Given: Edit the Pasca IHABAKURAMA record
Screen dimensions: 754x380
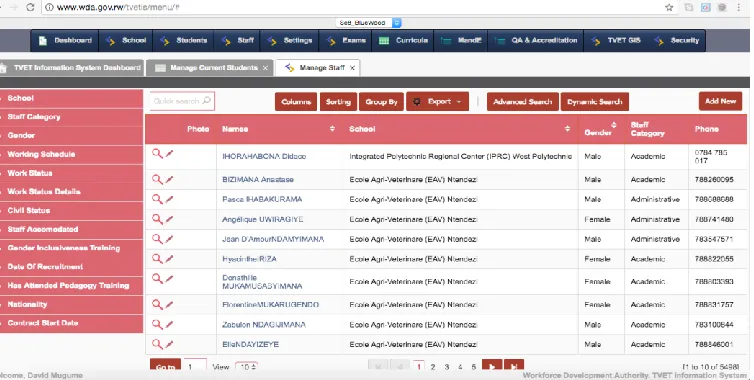Looking at the screenshot, I should tap(169, 199).
